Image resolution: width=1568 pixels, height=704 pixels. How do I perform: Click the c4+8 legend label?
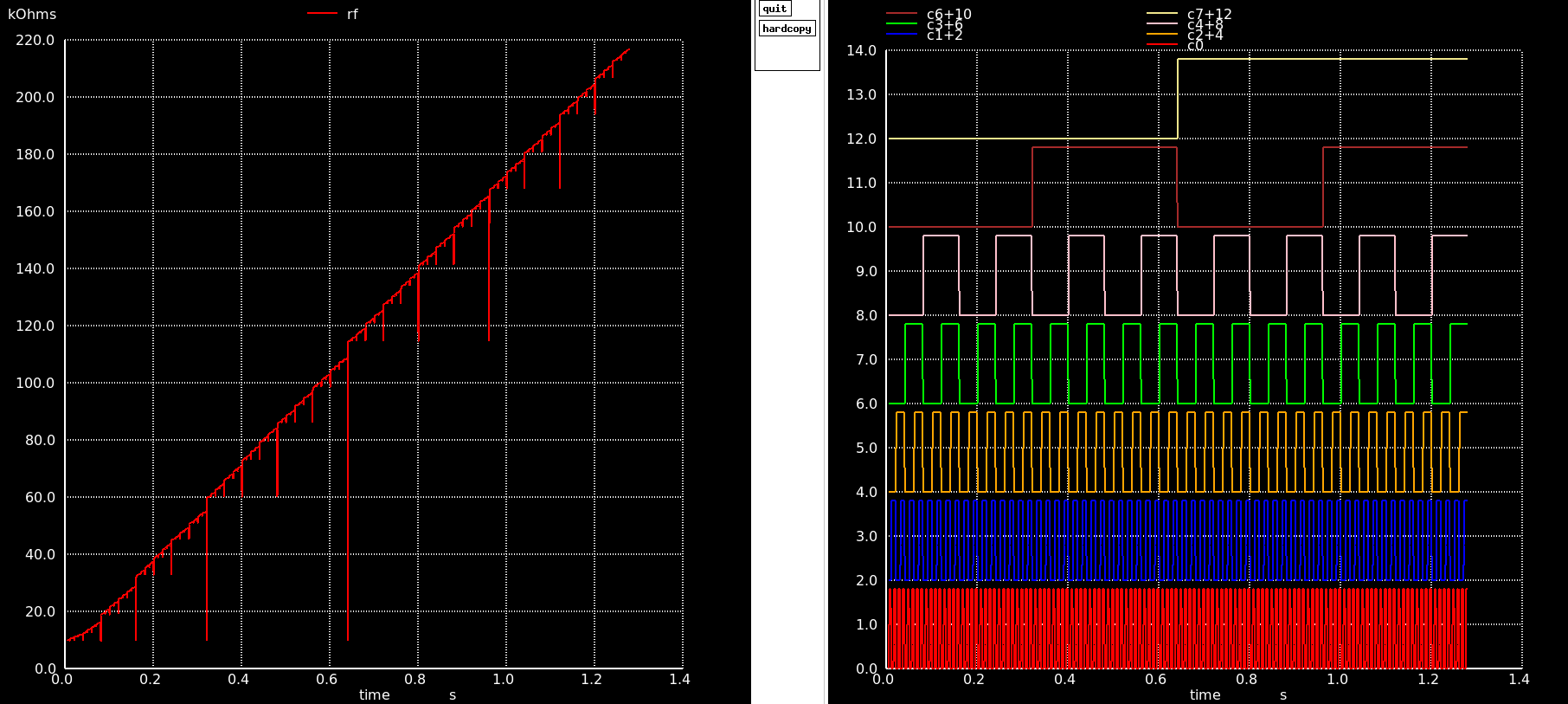point(1205,25)
